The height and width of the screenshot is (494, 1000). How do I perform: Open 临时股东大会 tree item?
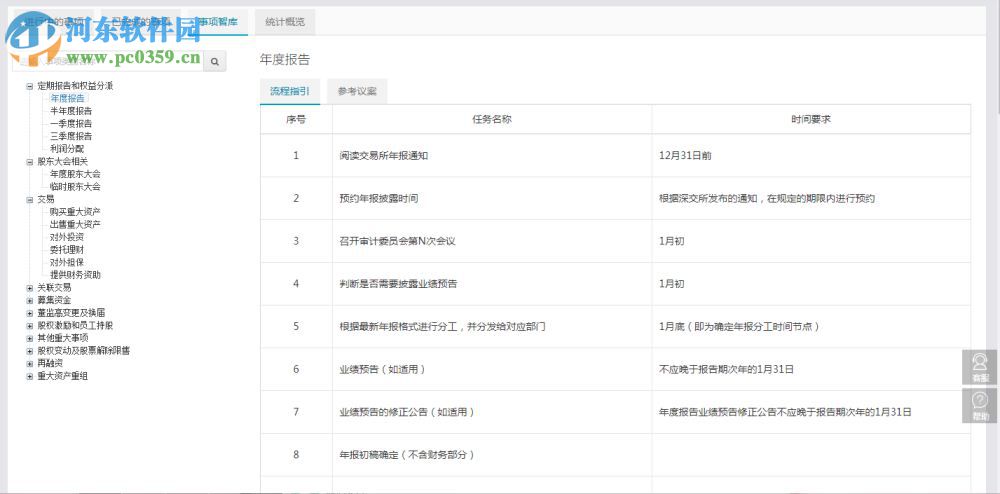coord(75,187)
